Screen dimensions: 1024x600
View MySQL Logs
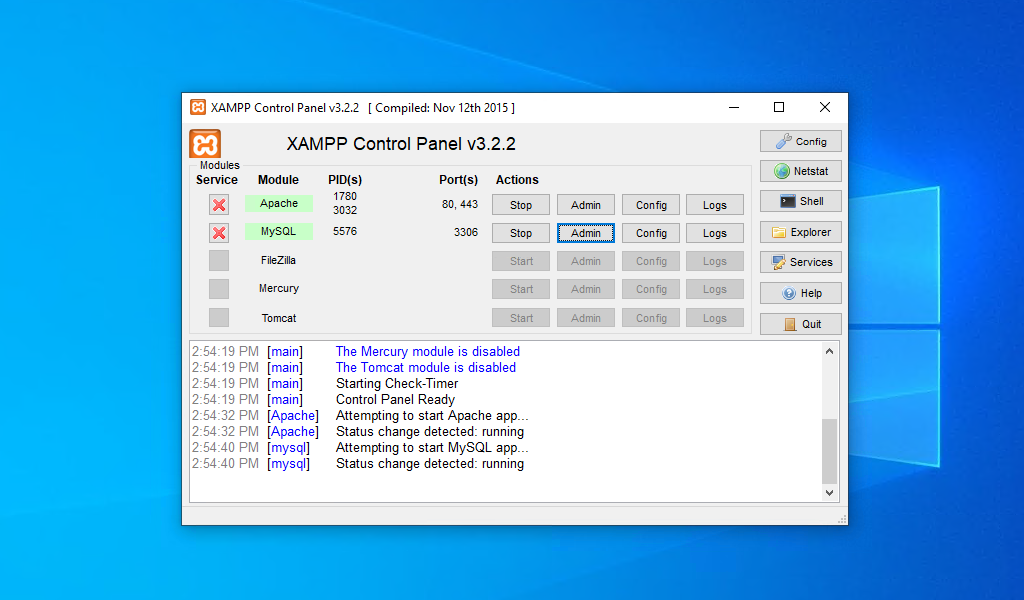click(714, 233)
